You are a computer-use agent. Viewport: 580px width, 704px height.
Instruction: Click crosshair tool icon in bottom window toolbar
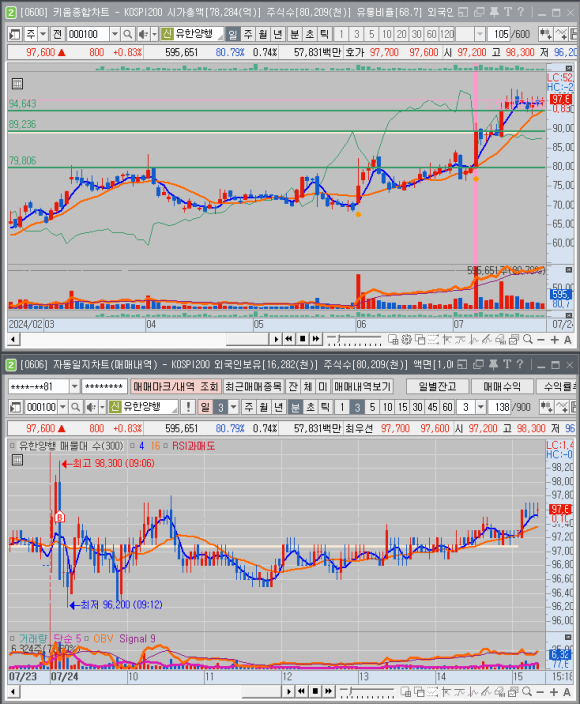546,407
